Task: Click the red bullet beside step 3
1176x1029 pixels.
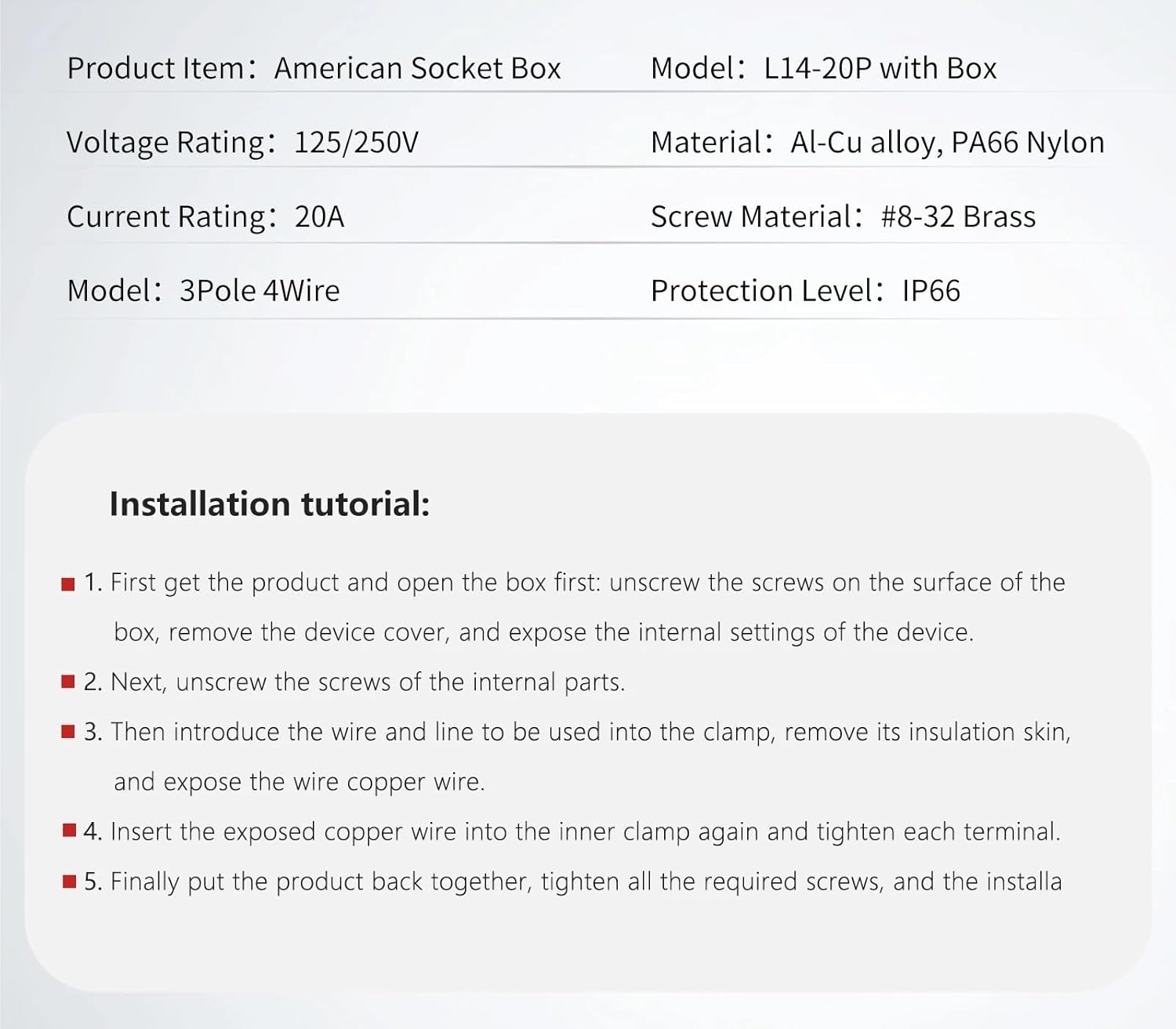Action: (x=68, y=733)
